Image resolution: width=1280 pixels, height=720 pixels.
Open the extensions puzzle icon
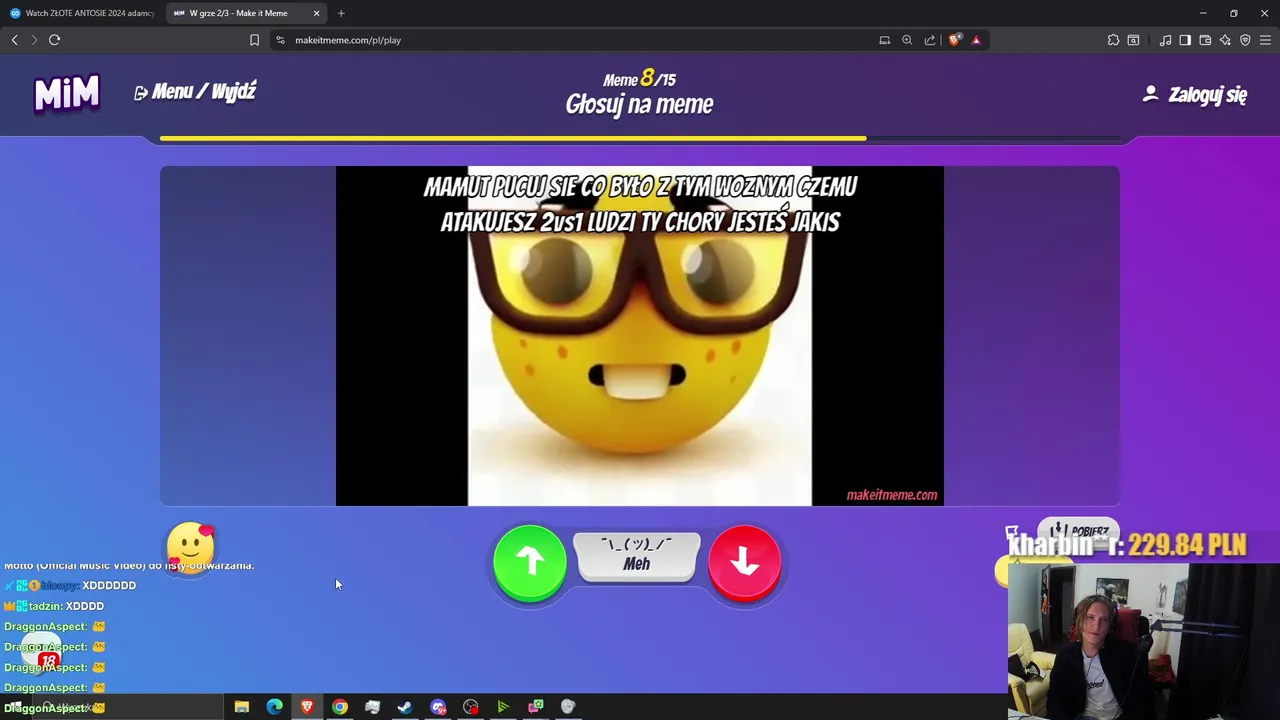point(1113,40)
